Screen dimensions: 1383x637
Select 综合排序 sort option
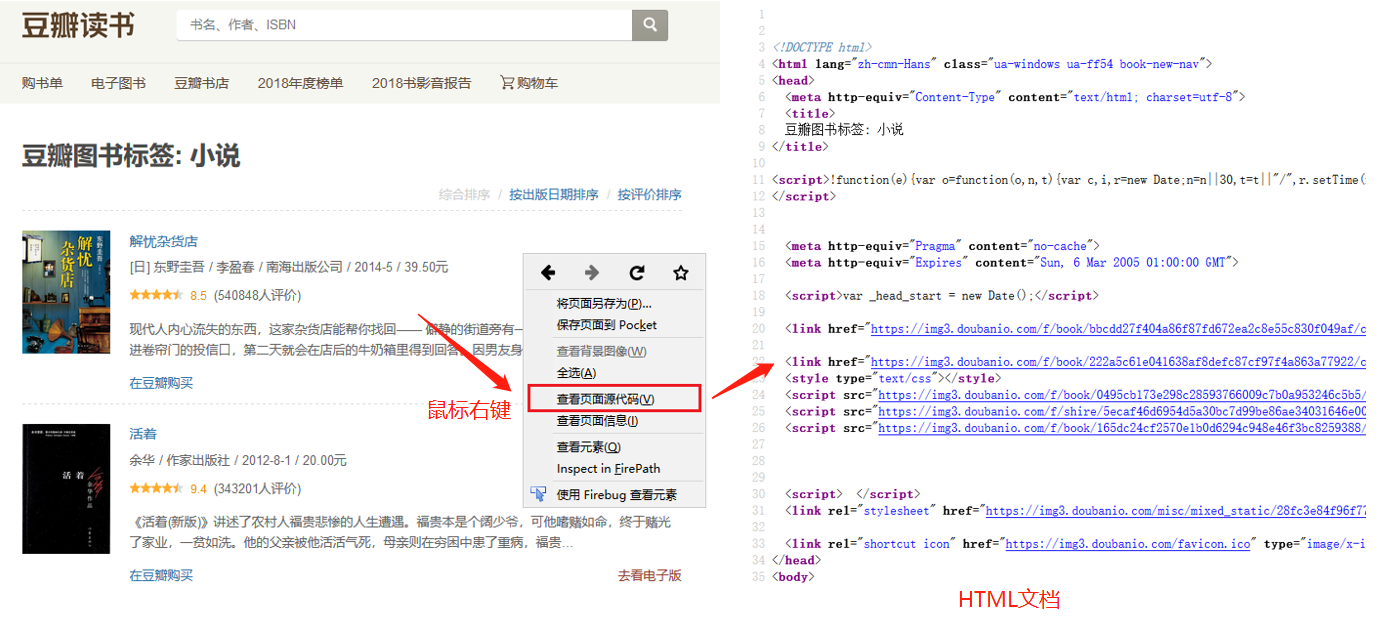[x=465, y=194]
